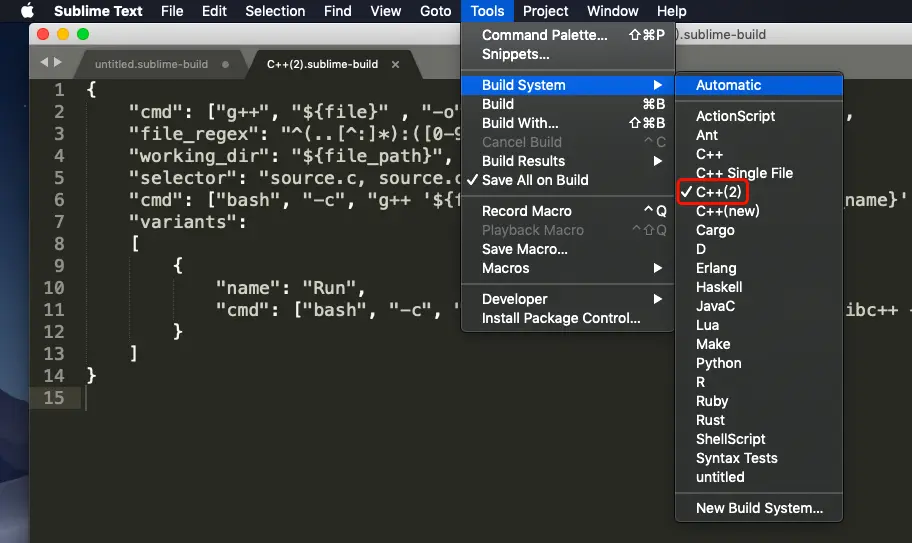Select C++(new) build system
The height and width of the screenshot is (543, 912).
click(x=759, y=211)
